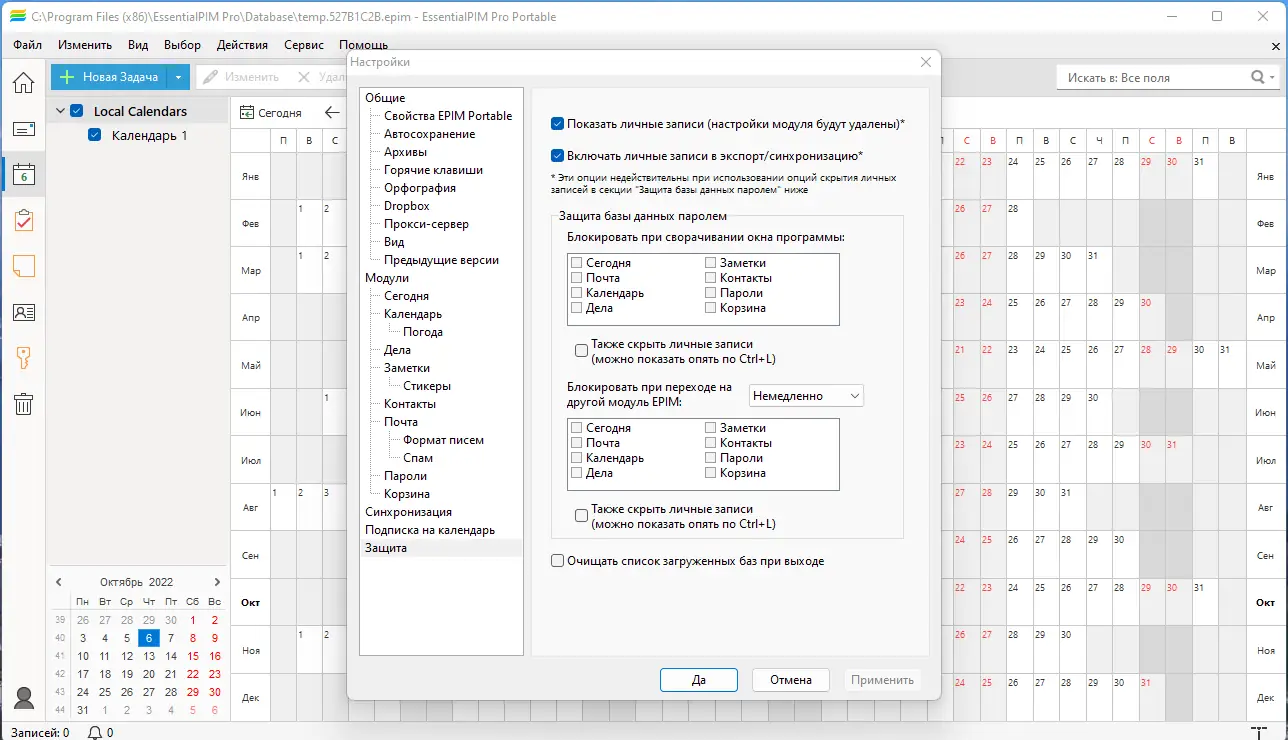Select Архивы settings item

pos(406,152)
